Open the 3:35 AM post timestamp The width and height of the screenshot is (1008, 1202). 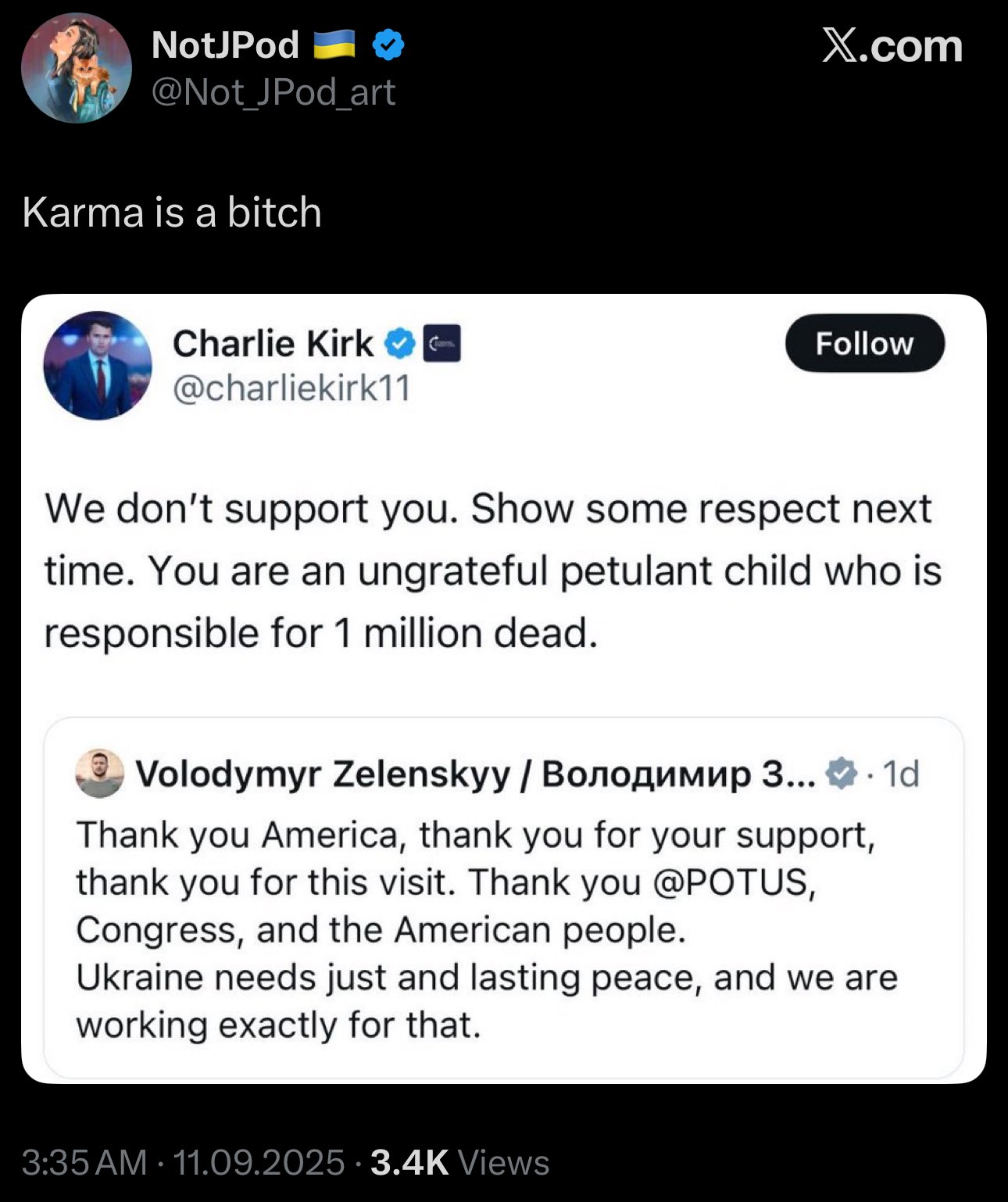84,1162
